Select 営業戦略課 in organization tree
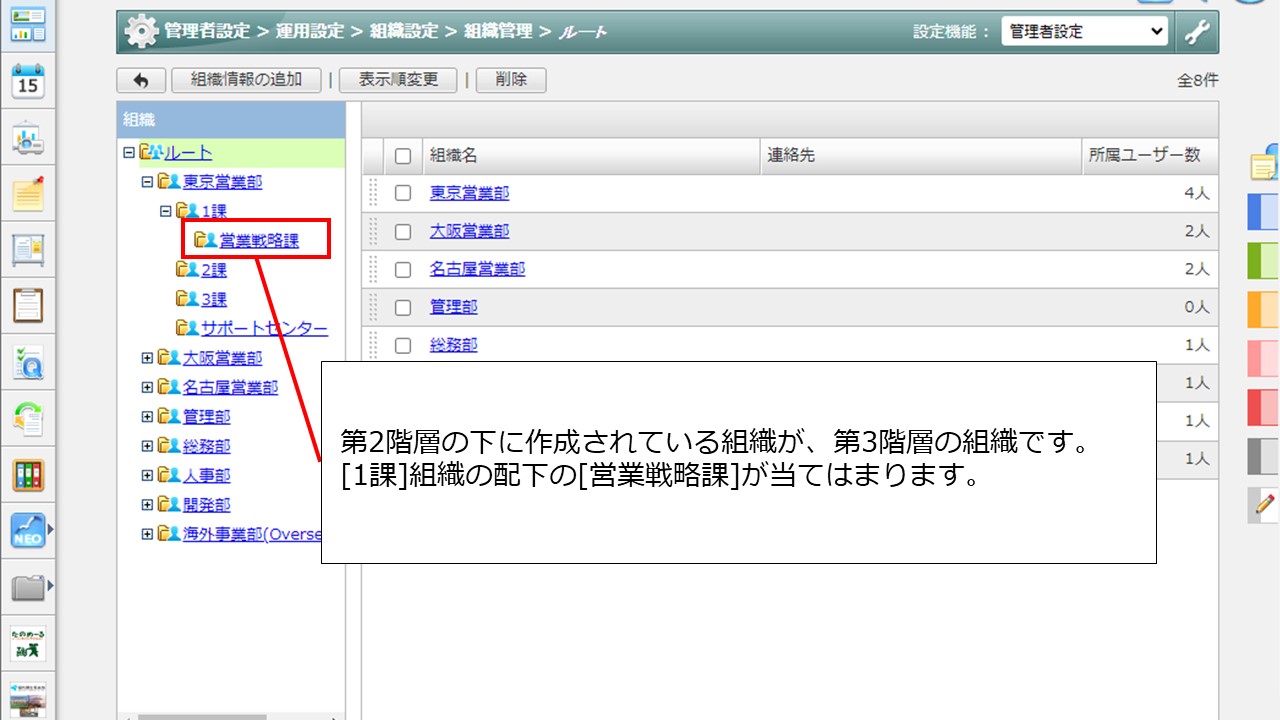Image resolution: width=1280 pixels, height=720 pixels. 259,241
